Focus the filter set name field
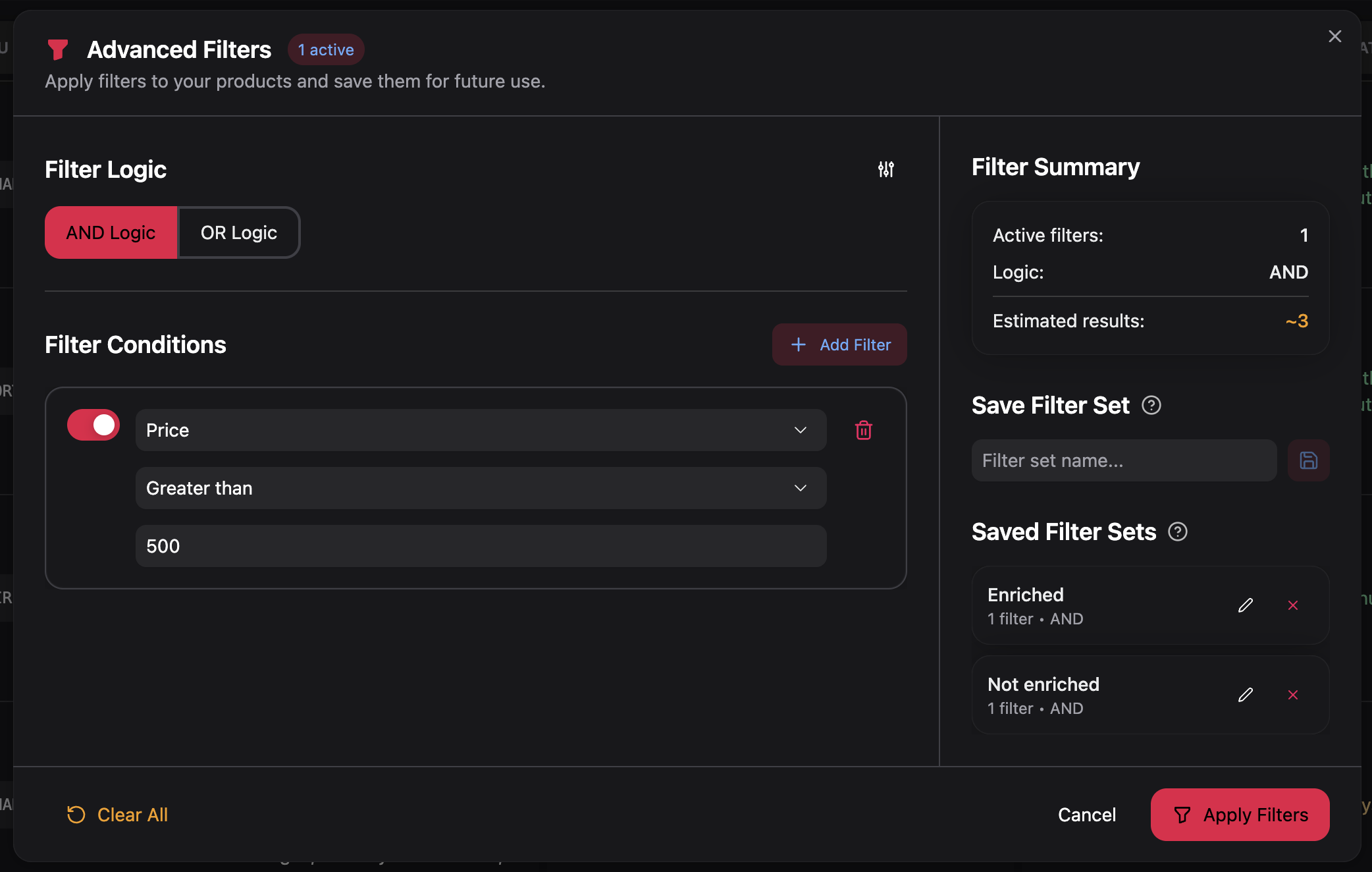1372x872 pixels. click(x=1124, y=460)
